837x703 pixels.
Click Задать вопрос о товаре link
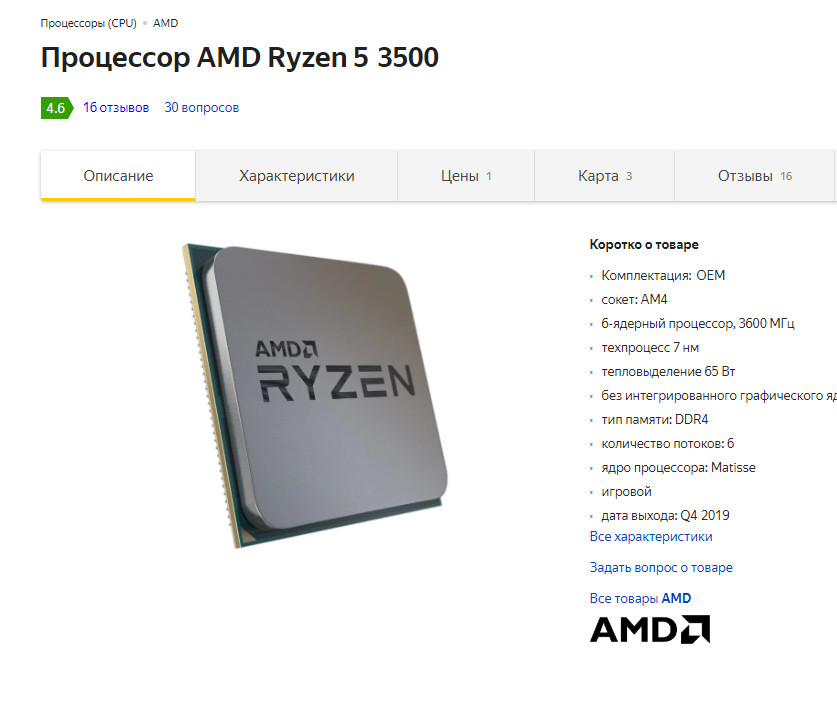(661, 567)
